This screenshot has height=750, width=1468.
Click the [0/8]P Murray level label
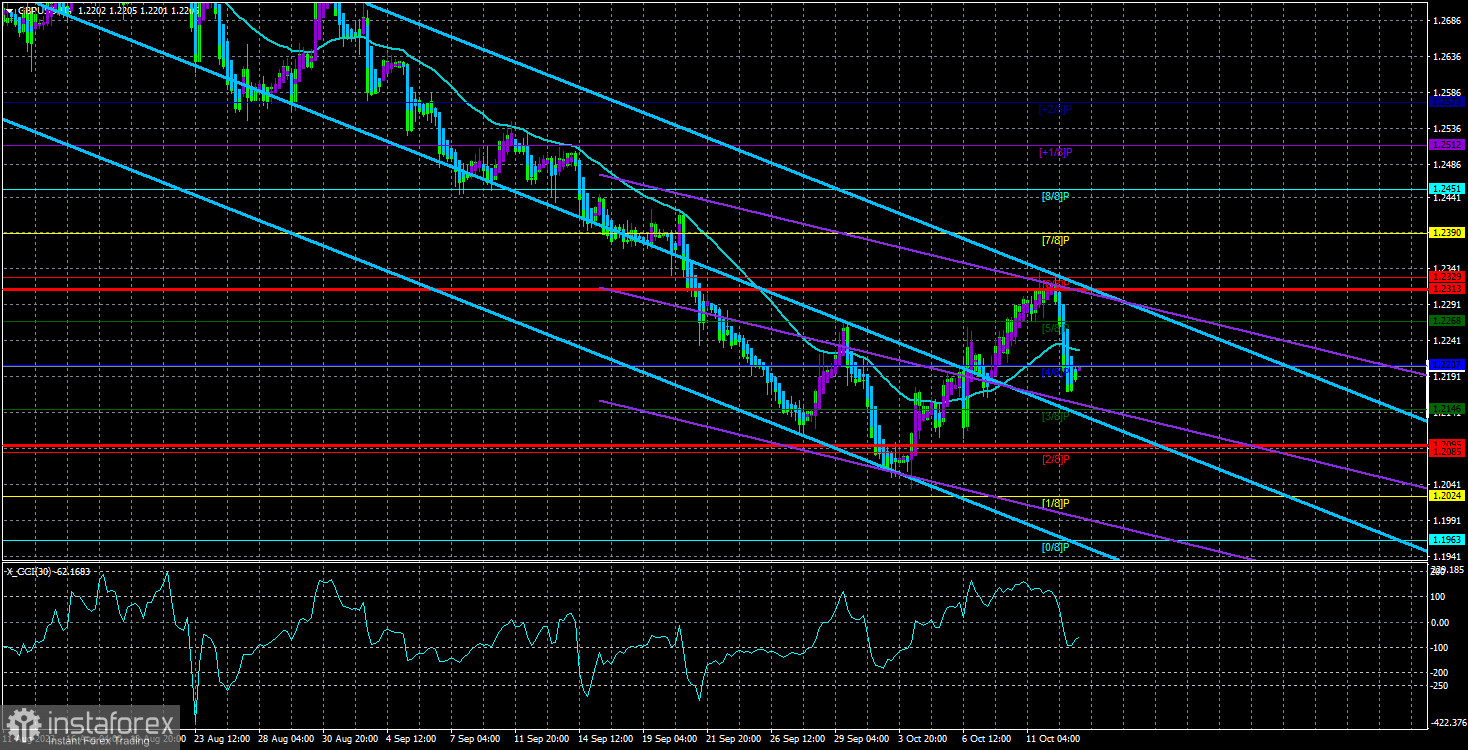pos(1055,547)
